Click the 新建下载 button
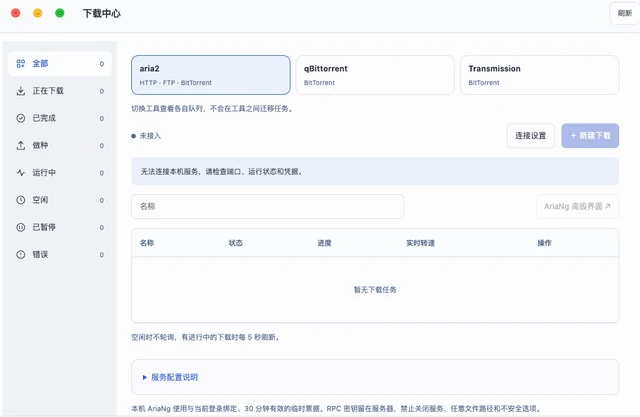The height and width of the screenshot is (417, 640). (x=590, y=135)
